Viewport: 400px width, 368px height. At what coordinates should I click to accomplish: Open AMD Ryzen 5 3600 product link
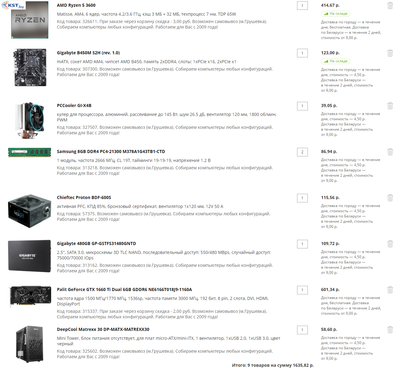point(76,5)
